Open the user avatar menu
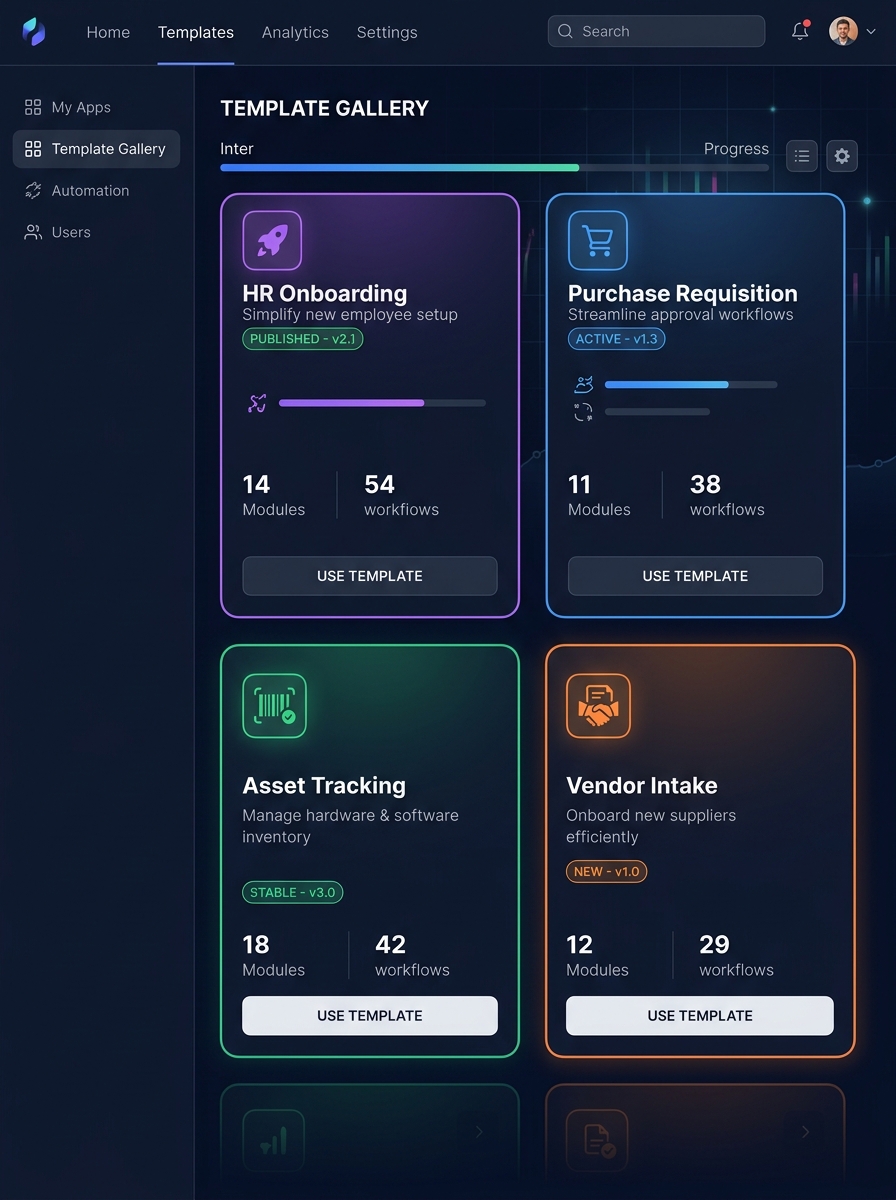 pyautogui.click(x=843, y=31)
